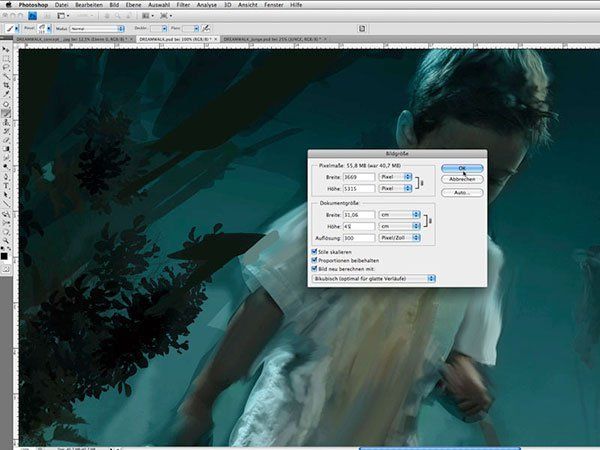Select the Pen tool
Viewport: 600px width, 450px height.
[6, 177]
